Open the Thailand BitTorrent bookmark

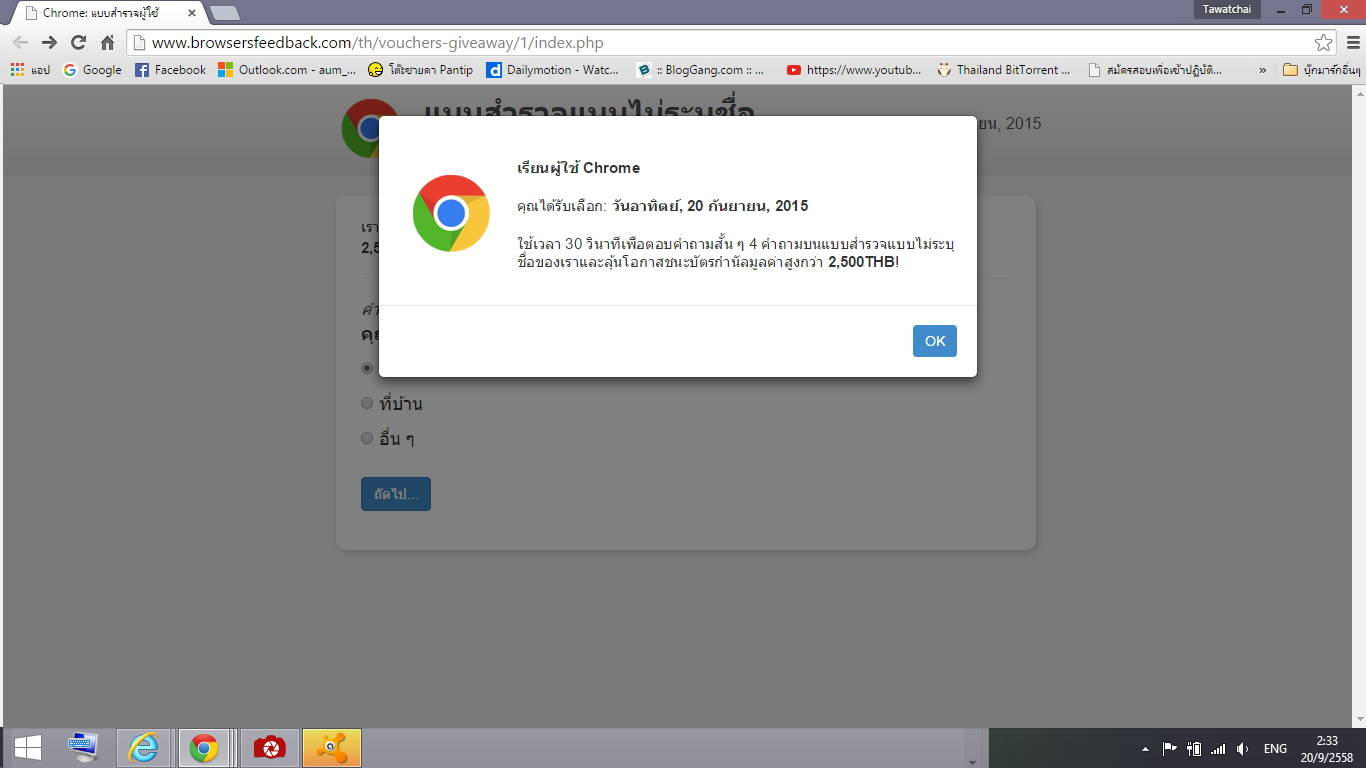1004,70
